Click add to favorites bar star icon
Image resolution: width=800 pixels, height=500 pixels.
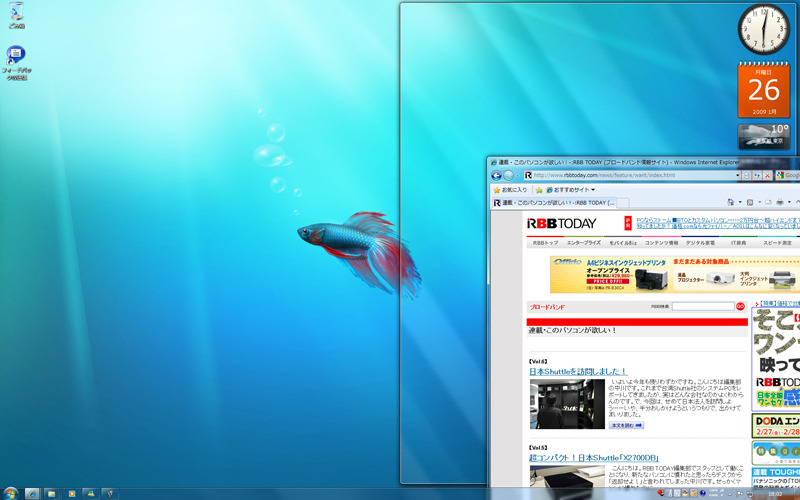pos(539,190)
